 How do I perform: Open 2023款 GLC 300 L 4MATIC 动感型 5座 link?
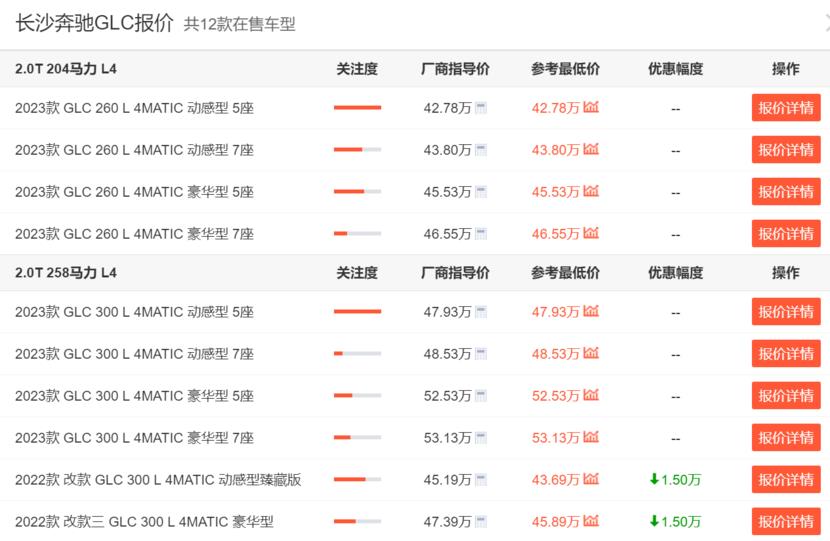point(134,312)
